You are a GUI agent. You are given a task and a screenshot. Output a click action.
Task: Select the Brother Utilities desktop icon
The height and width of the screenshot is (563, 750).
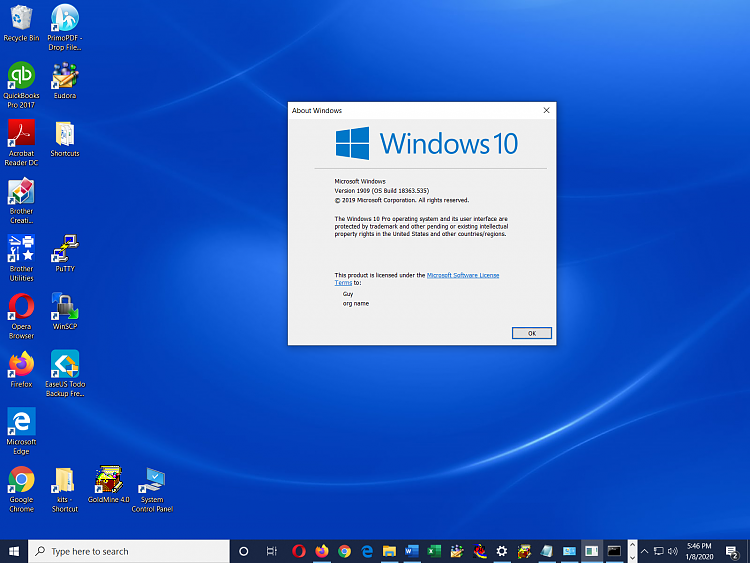pyautogui.click(x=21, y=258)
